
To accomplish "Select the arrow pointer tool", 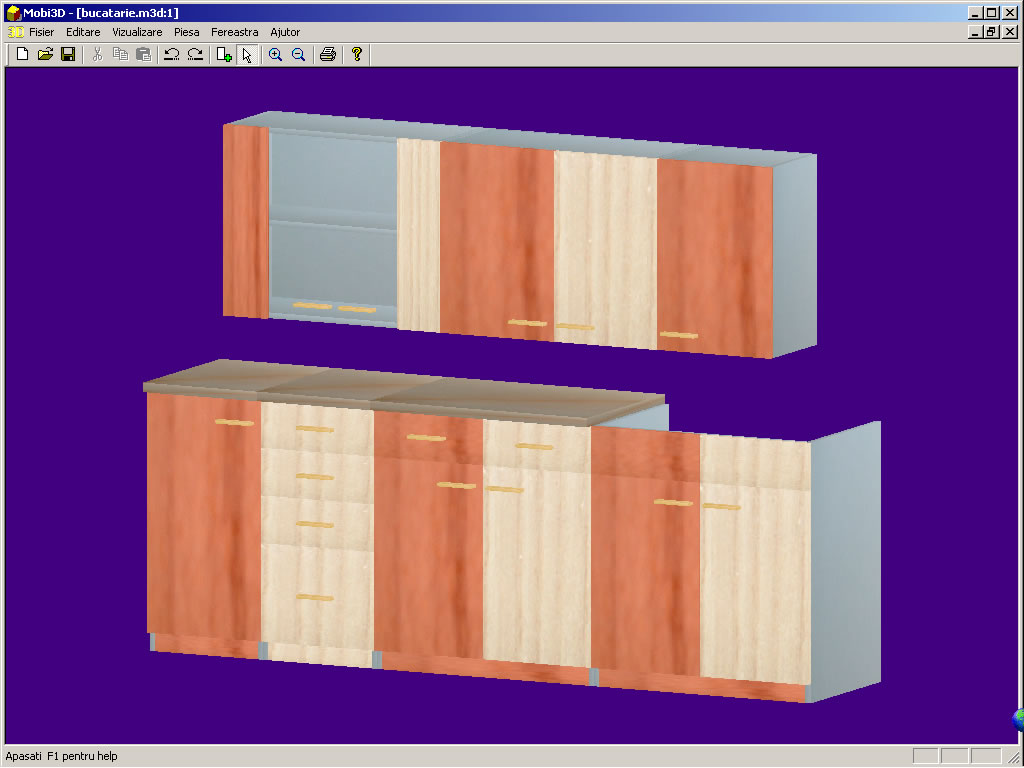I will click(247, 54).
